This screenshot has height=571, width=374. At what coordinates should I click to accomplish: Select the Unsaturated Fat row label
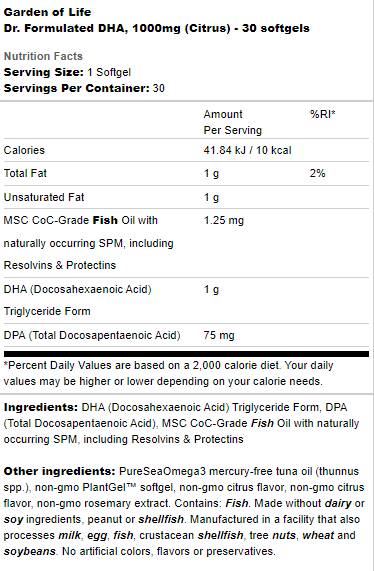click(44, 197)
